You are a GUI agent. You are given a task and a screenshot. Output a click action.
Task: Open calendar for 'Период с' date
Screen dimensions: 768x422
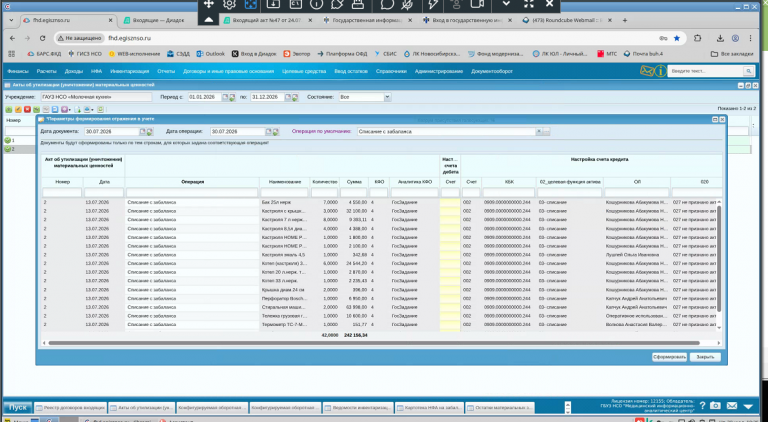[225, 97]
